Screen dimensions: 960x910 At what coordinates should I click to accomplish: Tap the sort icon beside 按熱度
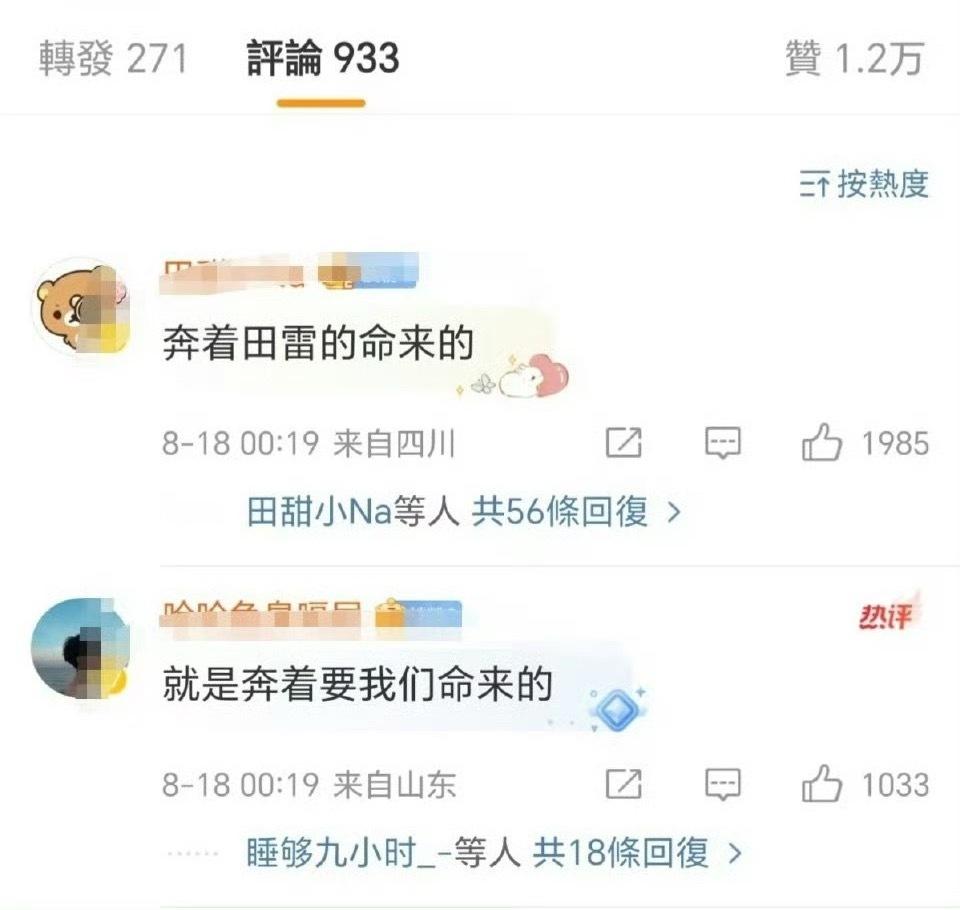pos(814,184)
